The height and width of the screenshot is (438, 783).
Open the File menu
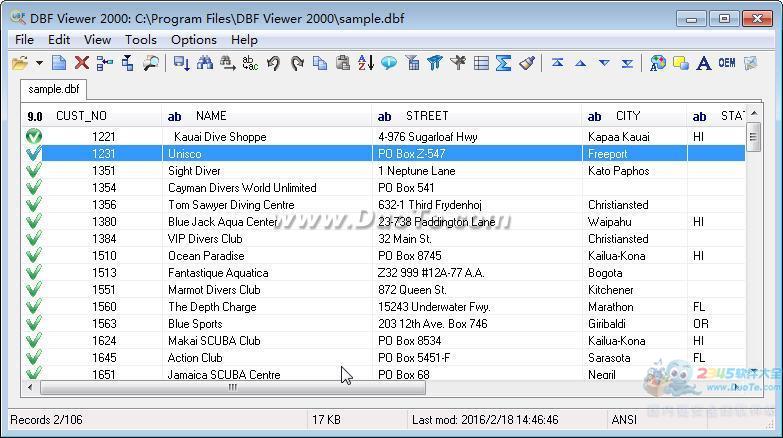pyautogui.click(x=24, y=39)
